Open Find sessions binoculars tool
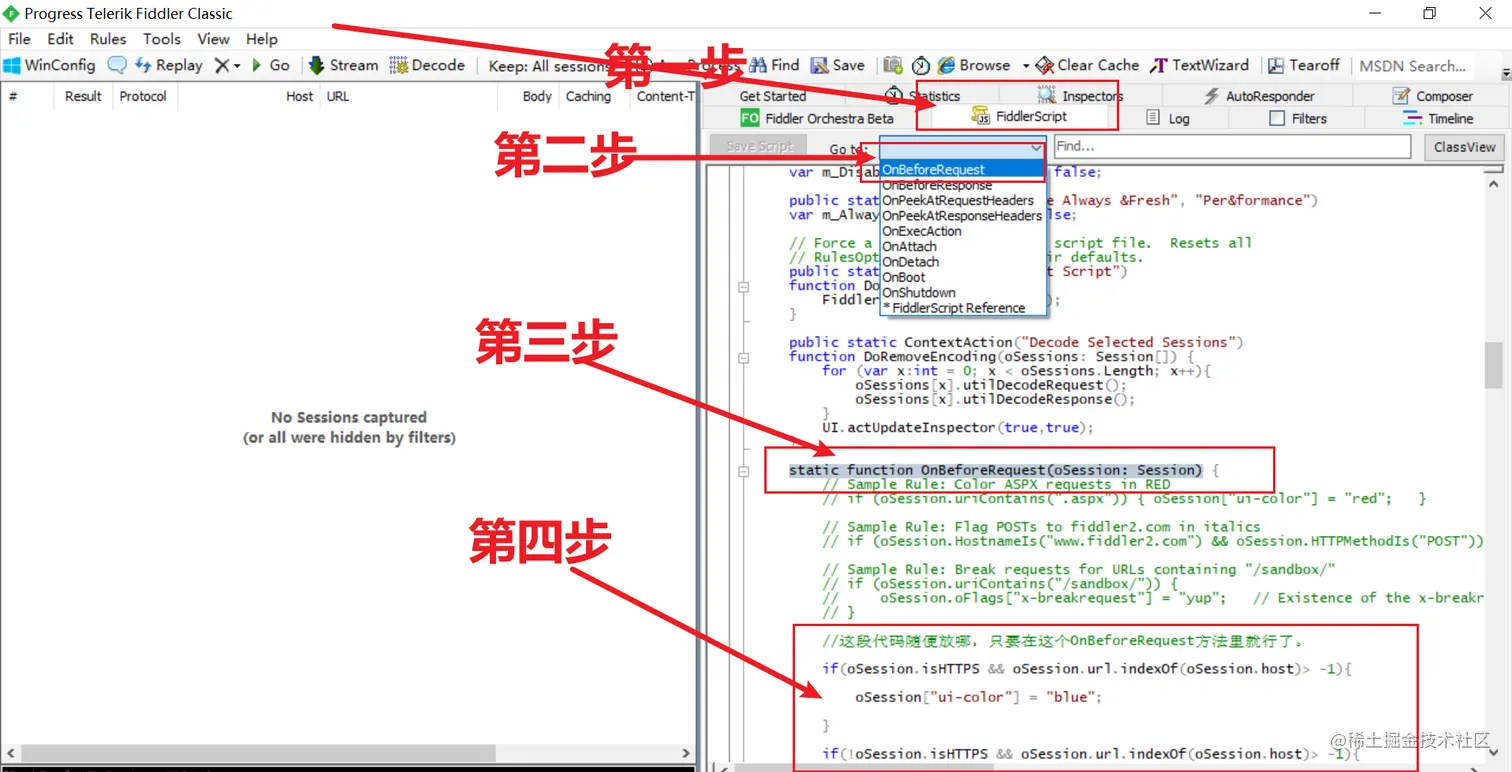 coord(774,65)
